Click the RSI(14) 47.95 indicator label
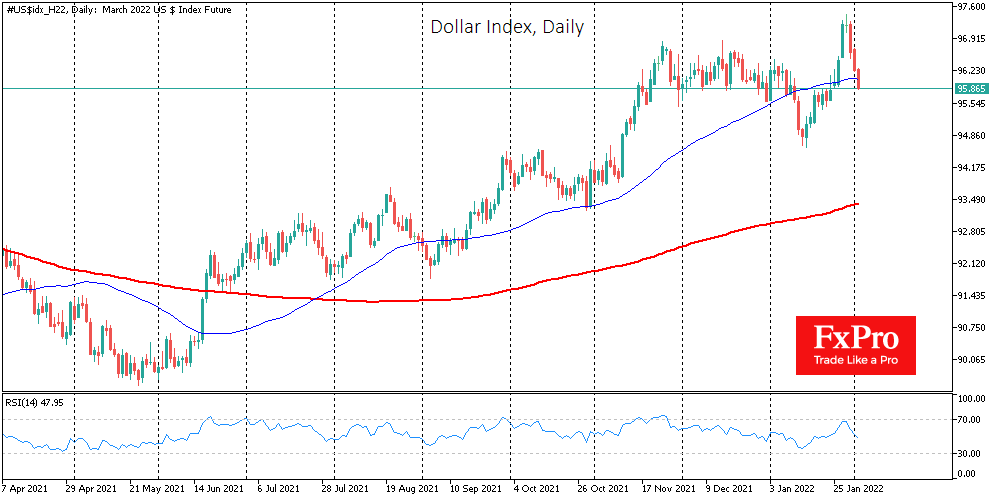 pos(36,402)
